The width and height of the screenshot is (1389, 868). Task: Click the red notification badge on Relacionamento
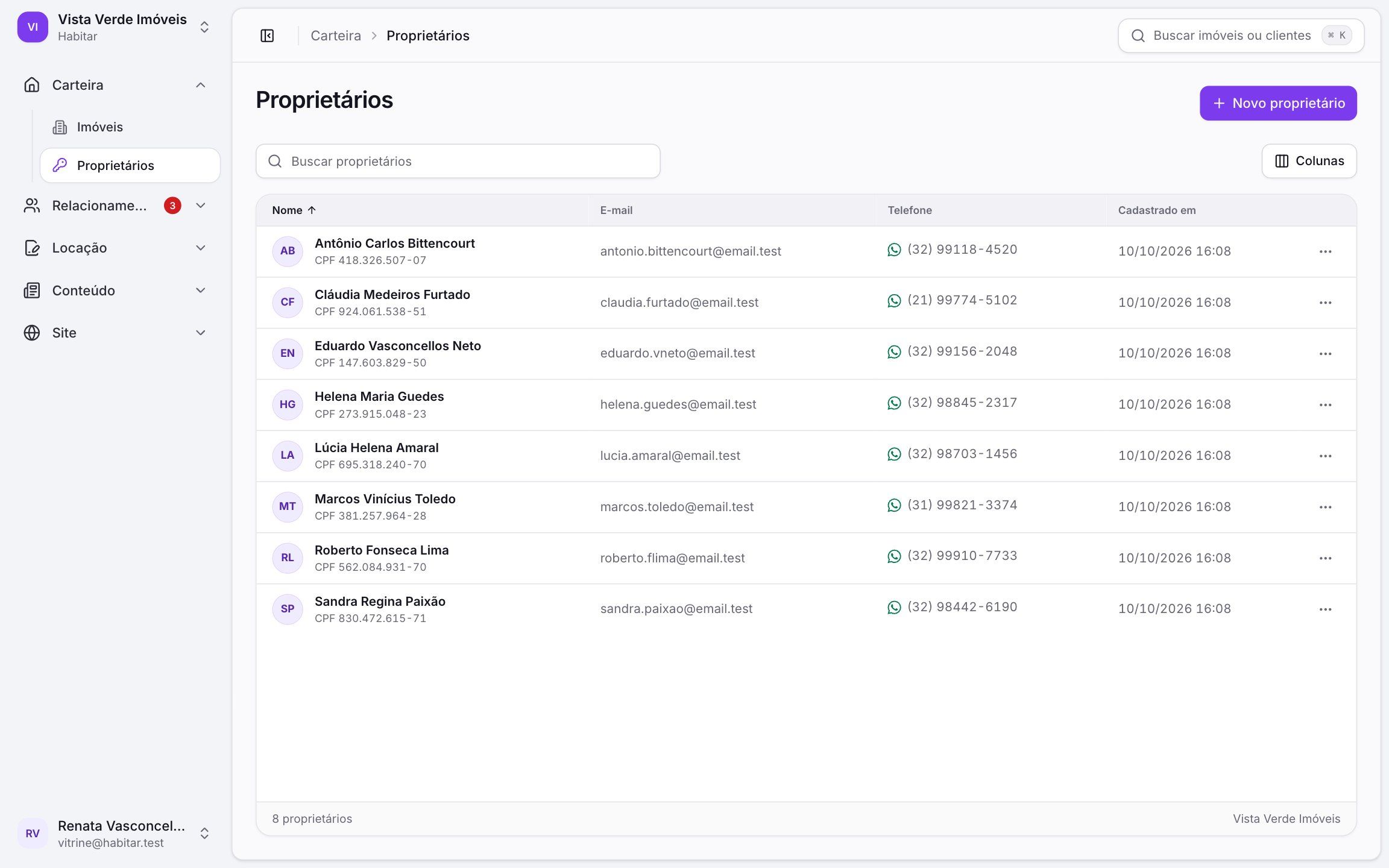(172, 206)
